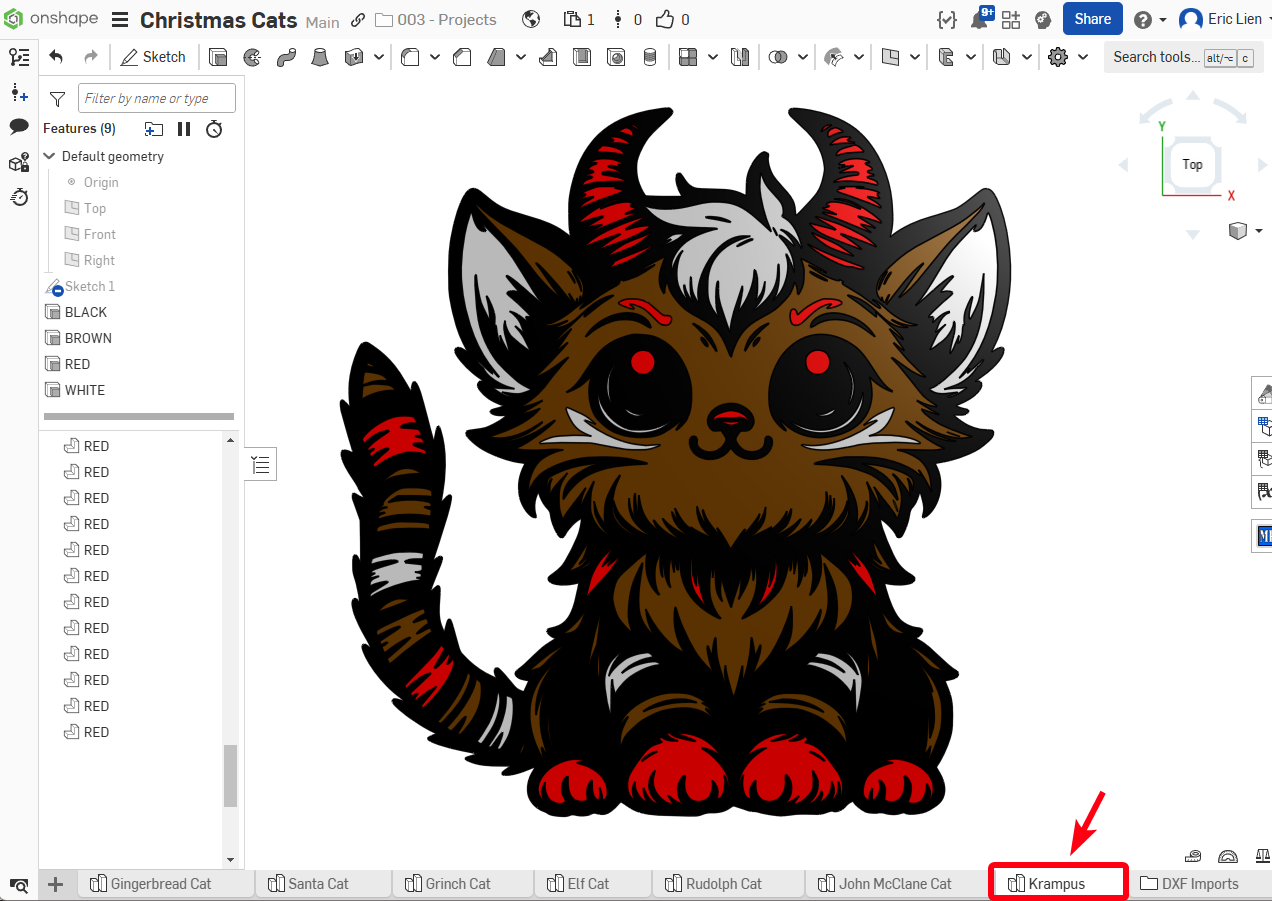Select the Mirror tool
This screenshot has height=901, width=1272.
point(740,57)
